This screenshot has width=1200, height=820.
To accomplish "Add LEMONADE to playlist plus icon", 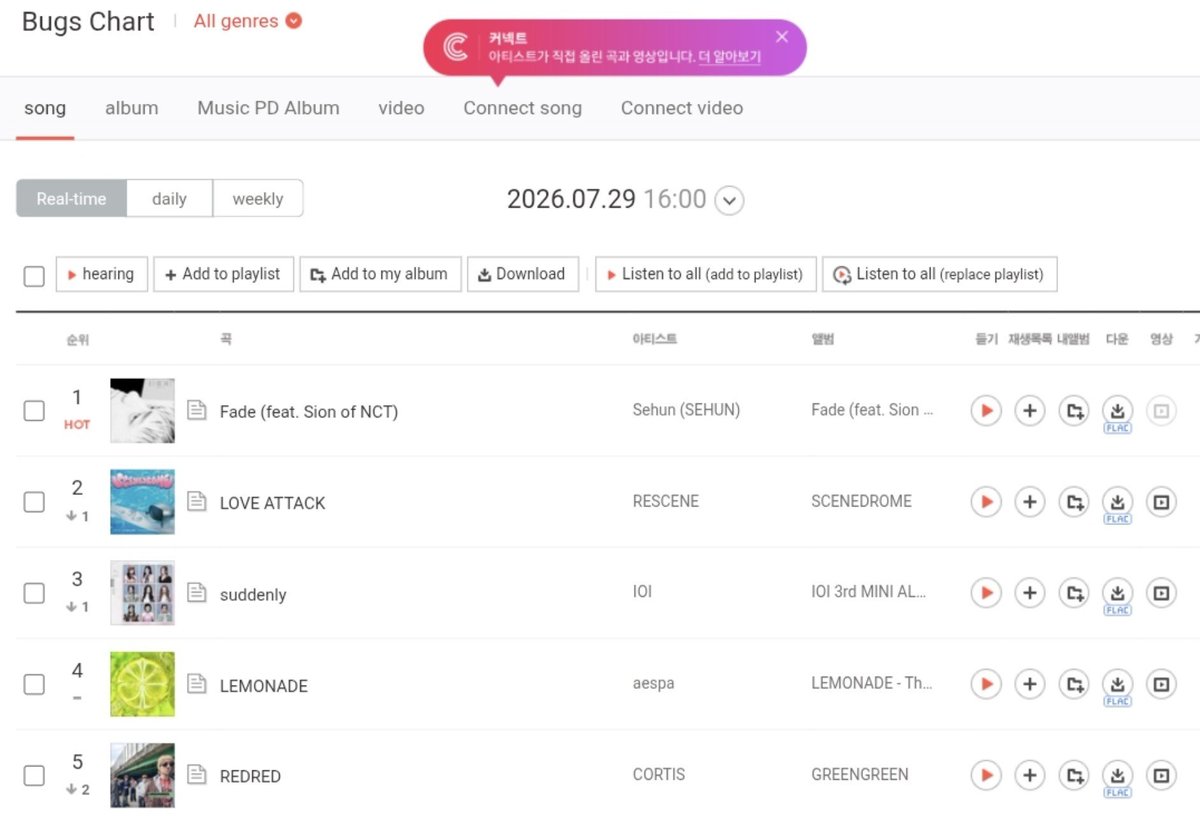I will click(x=1030, y=684).
